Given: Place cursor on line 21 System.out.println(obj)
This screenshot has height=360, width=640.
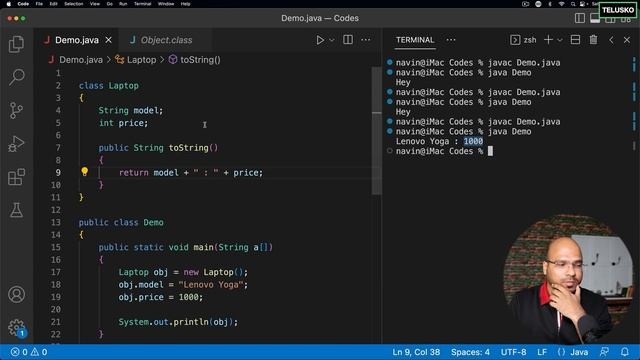Looking at the screenshot, I should coord(178,322).
